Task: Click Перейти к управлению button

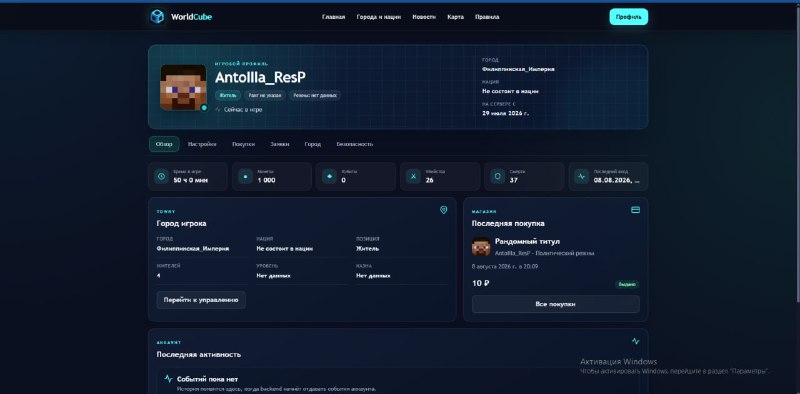Action: [x=201, y=300]
